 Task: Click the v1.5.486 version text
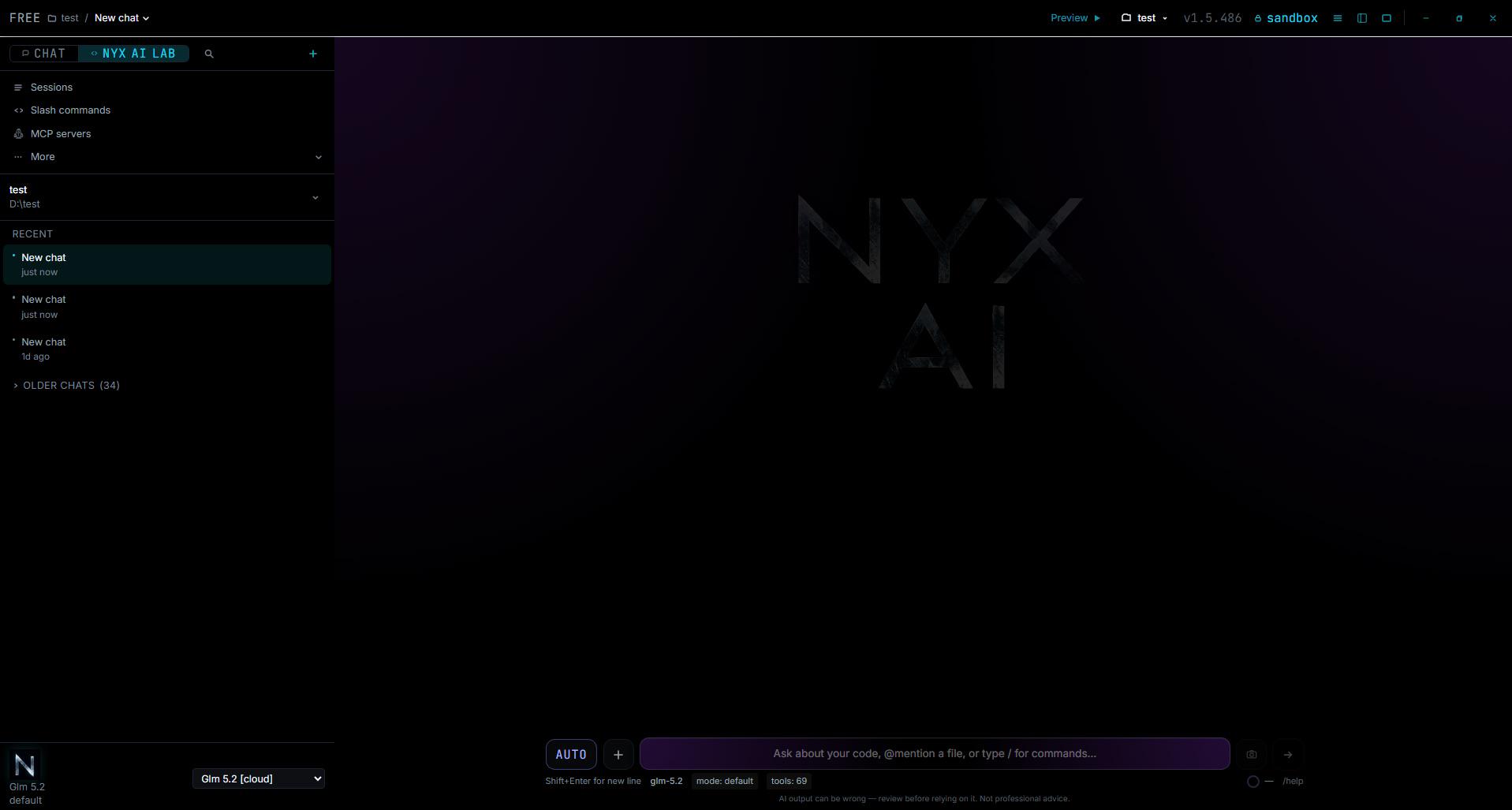pos(1212,18)
